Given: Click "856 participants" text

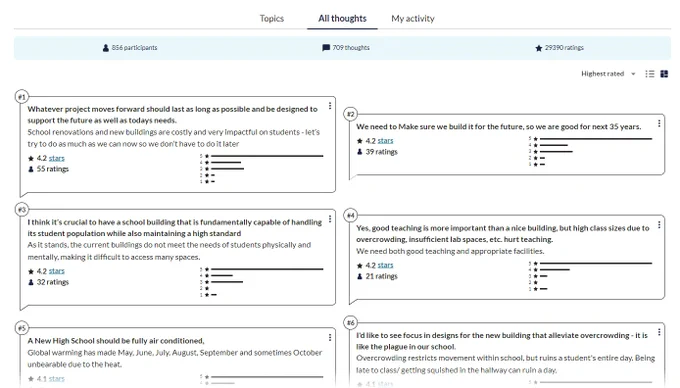Looking at the screenshot, I should (134, 48).
